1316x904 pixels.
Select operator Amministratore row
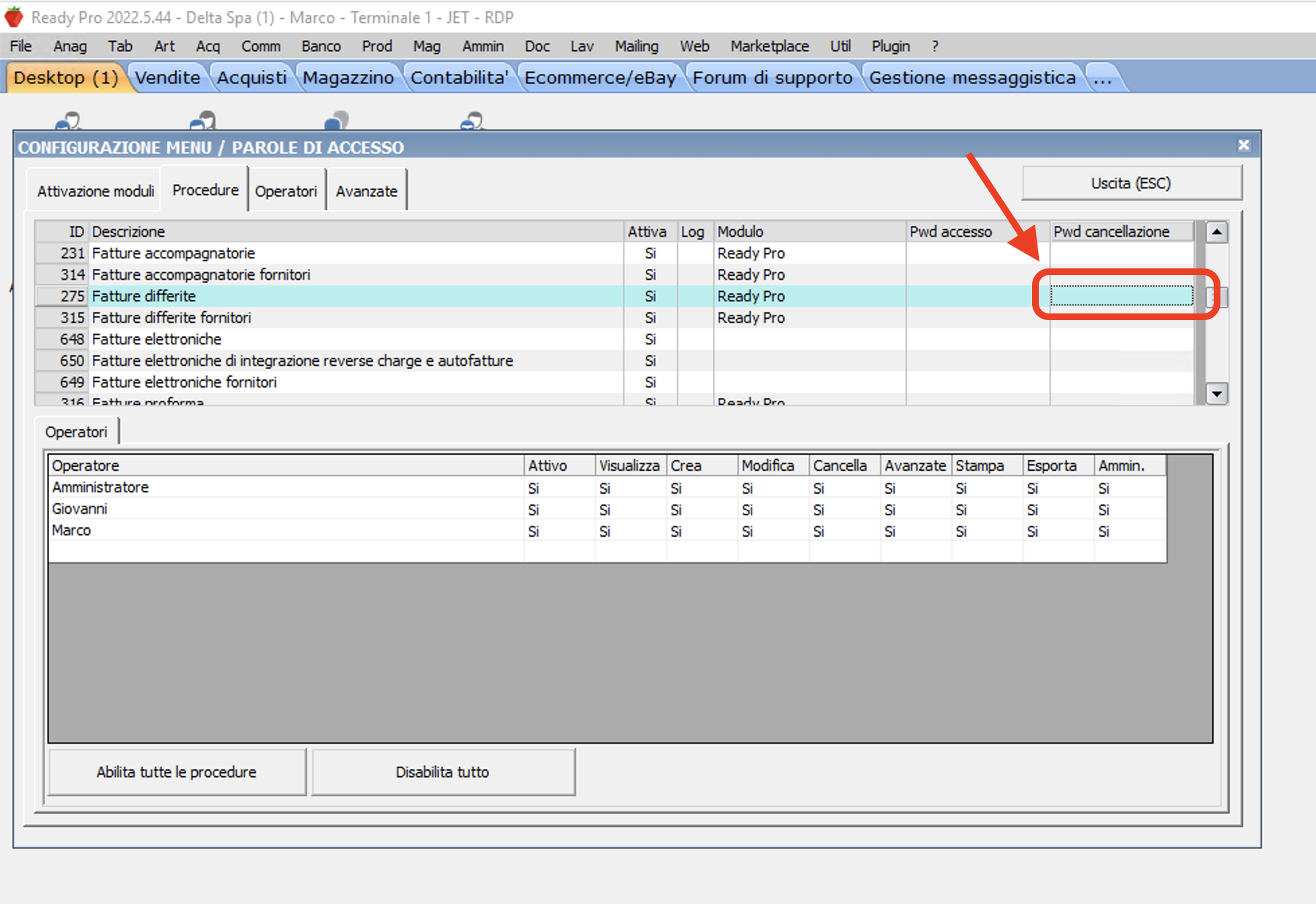(x=608, y=488)
